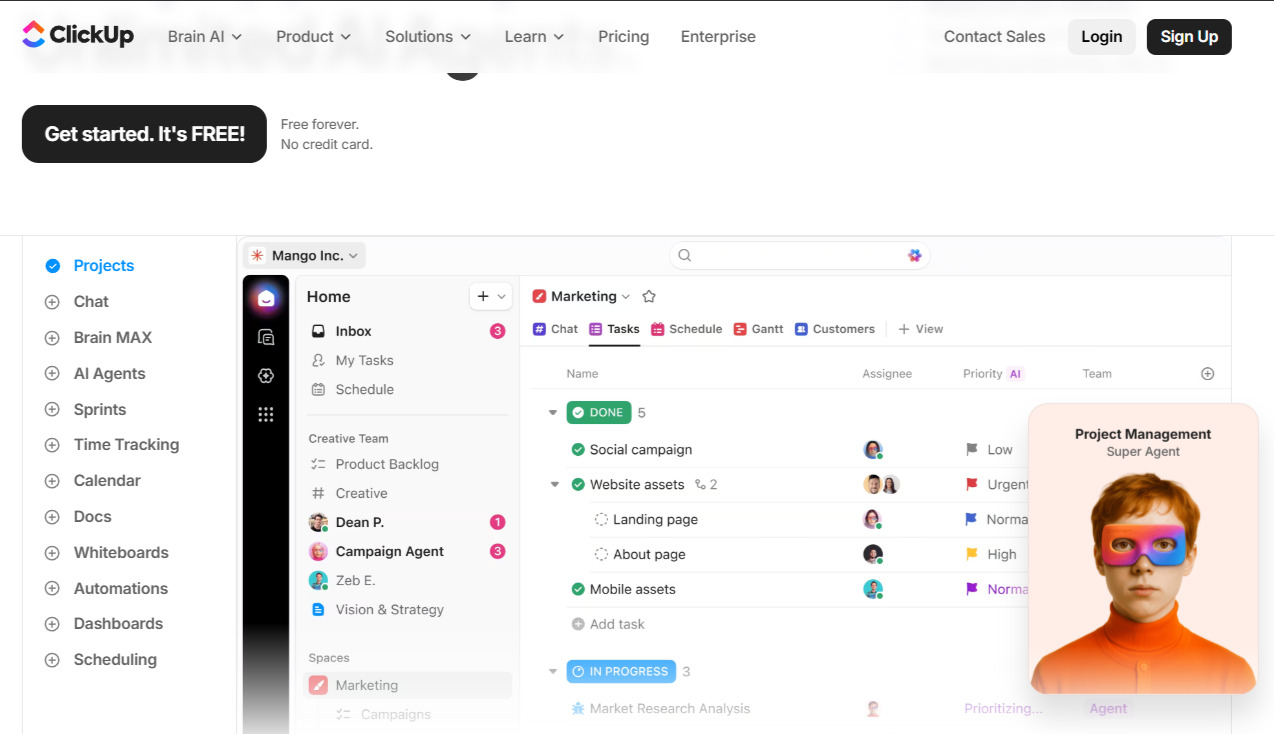The width and height of the screenshot is (1274, 734).
Task: Open the Dean P. direct message
Action: [x=407, y=522]
